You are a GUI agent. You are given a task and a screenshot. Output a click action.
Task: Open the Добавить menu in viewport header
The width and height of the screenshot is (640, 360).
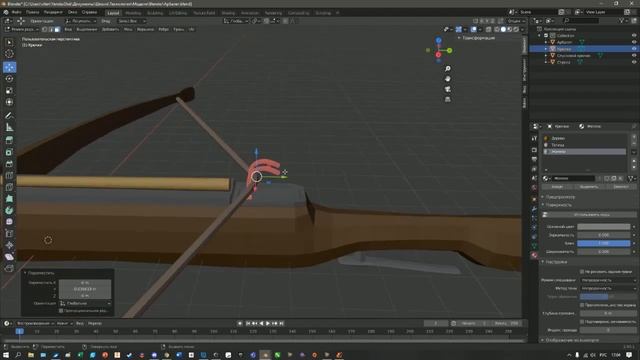110,29
